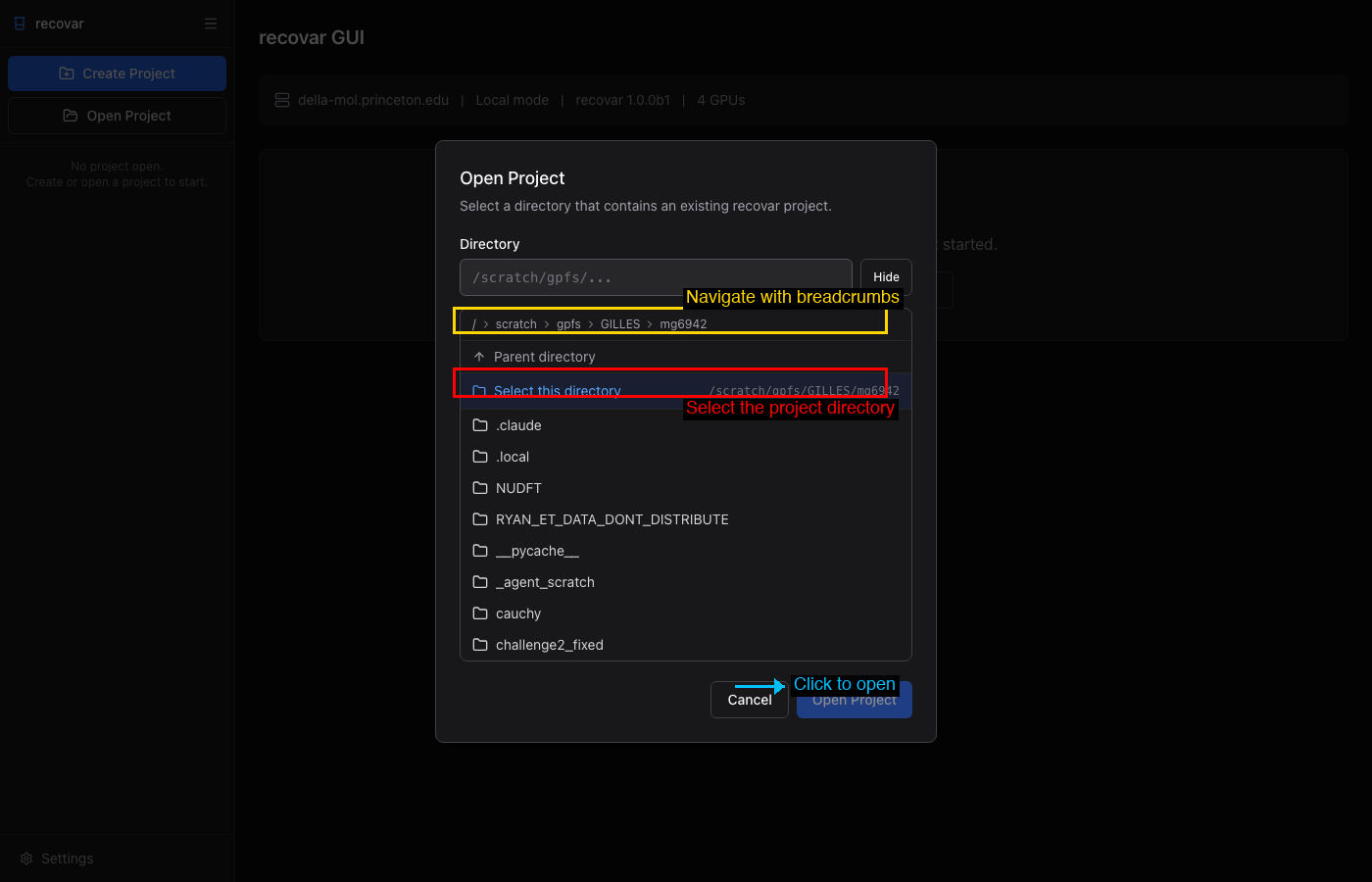
Task: Open the .claude folder
Action: point(686,425)
